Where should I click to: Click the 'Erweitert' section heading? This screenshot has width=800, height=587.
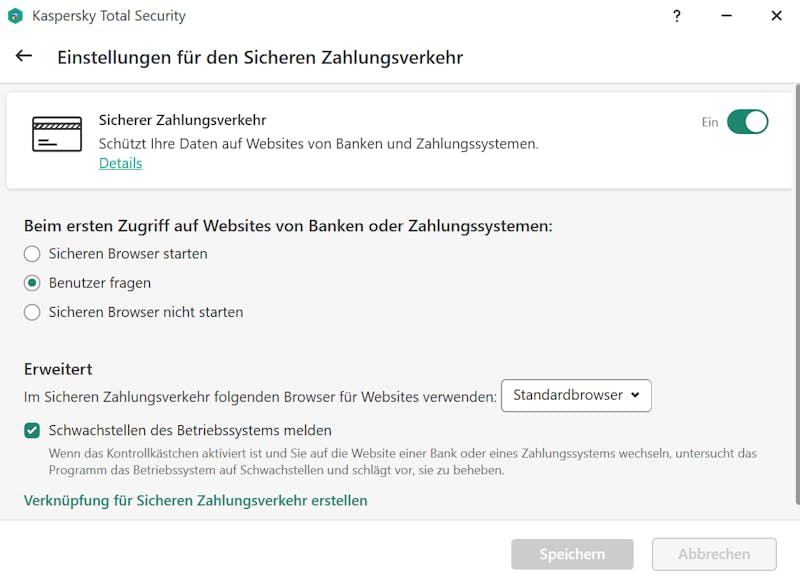58,369
